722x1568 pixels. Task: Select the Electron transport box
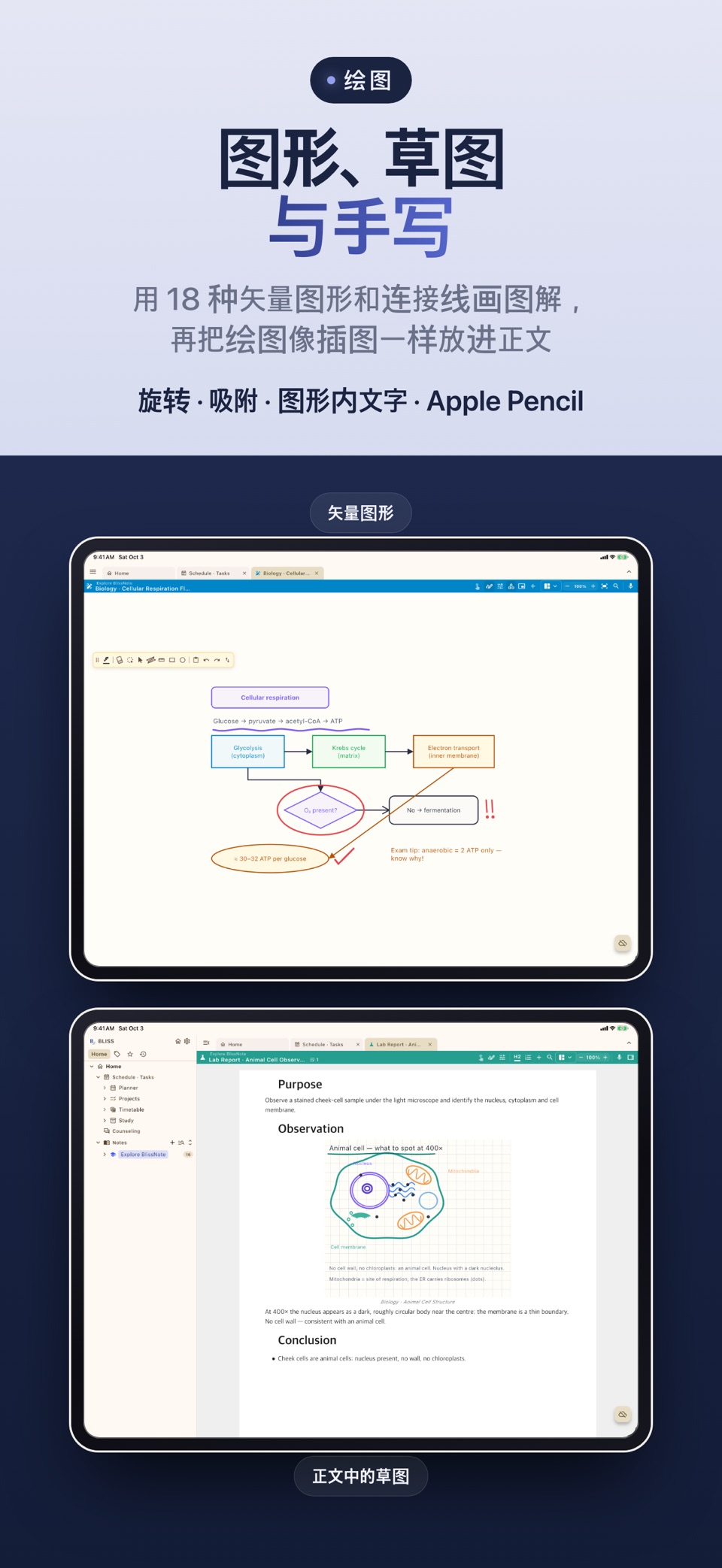pyautogui.click(x=454, y=752)
